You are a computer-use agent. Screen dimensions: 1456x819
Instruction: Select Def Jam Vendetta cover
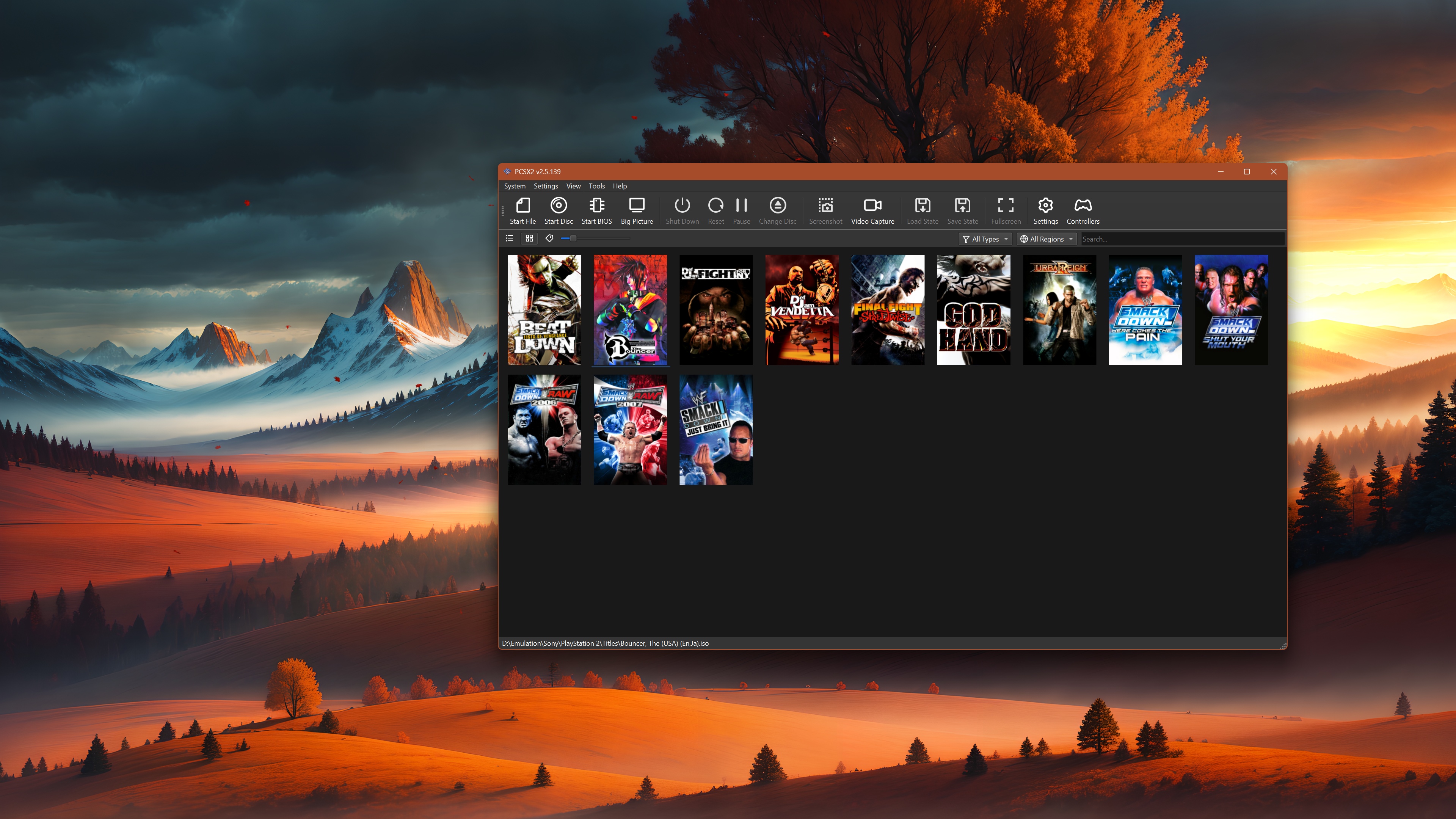[802, 310]
